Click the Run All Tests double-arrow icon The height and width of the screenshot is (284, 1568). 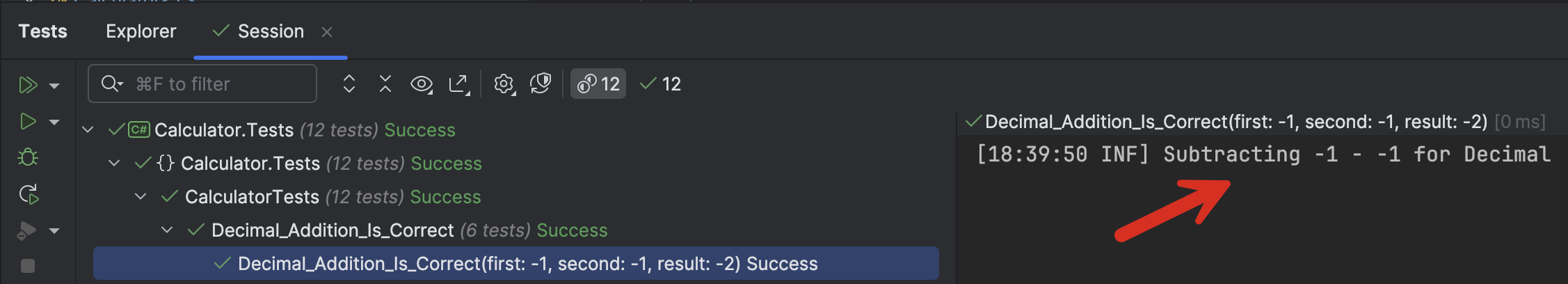pos(28,85)
